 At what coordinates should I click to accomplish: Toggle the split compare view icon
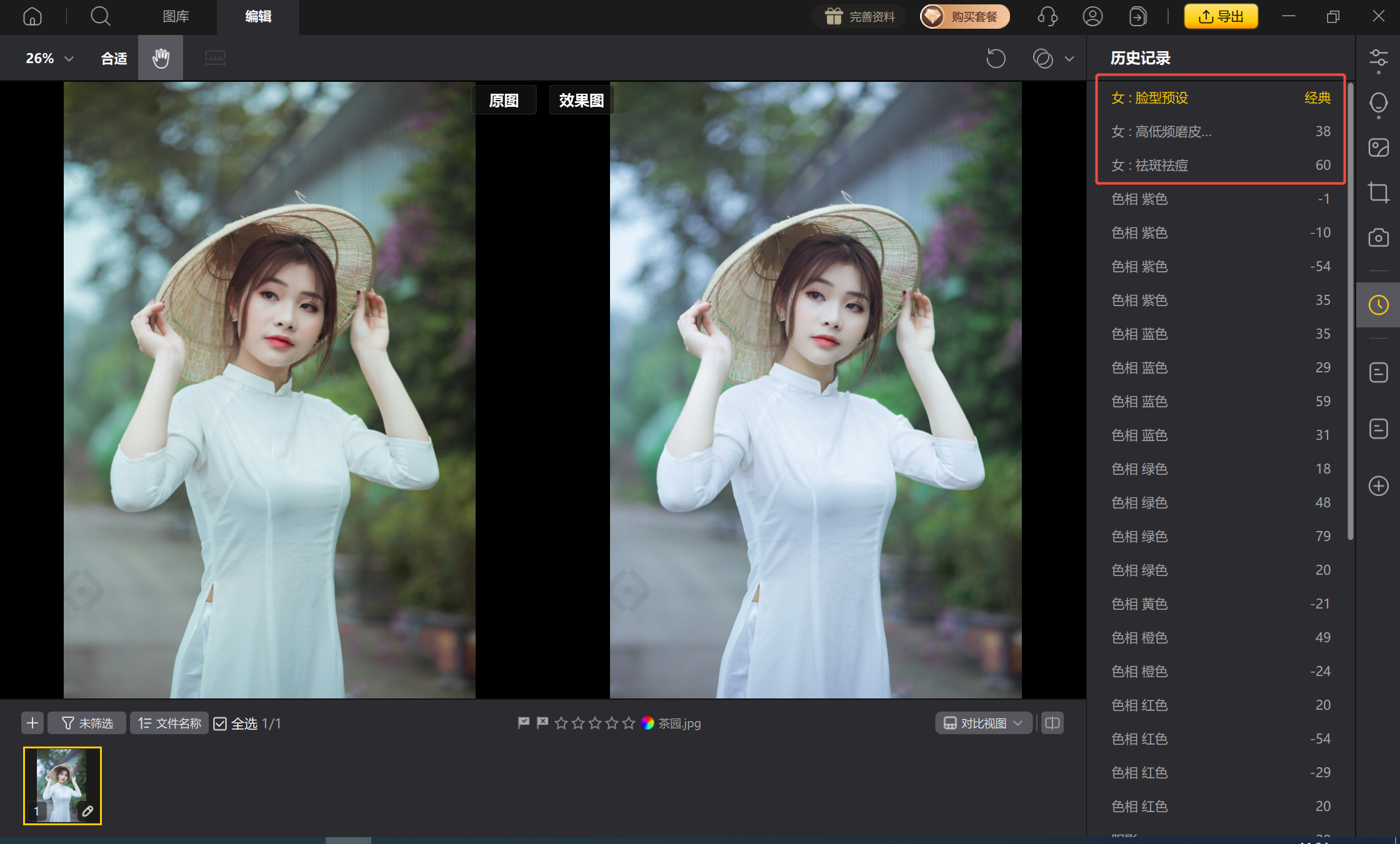(x=1052, y=723)
